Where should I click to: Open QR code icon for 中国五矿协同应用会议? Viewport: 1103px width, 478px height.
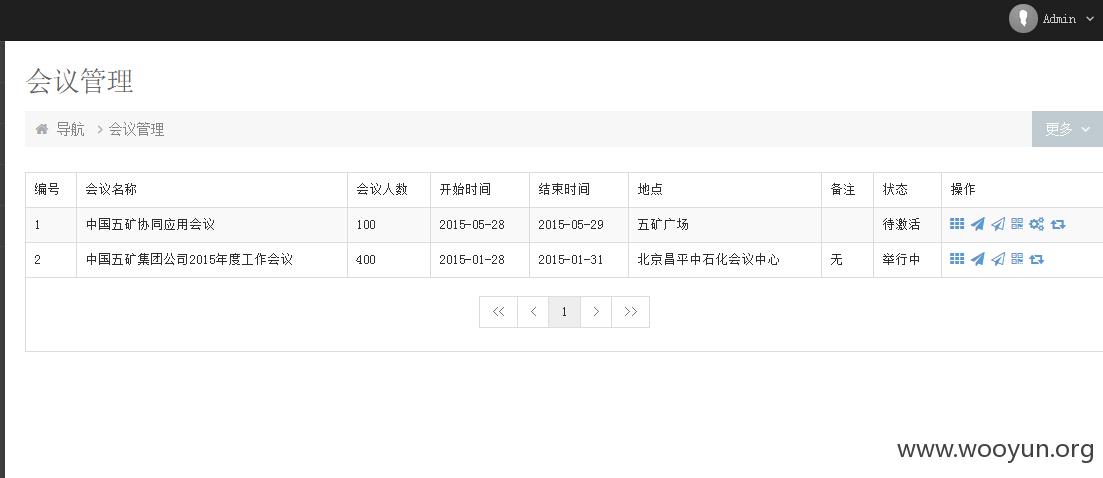[x=1017, y=224]
